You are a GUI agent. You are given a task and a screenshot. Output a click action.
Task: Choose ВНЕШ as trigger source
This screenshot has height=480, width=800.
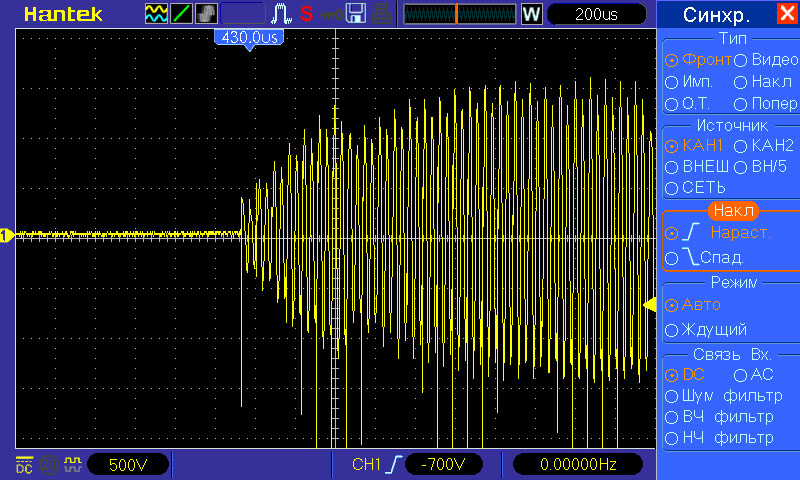coord(697,167)
